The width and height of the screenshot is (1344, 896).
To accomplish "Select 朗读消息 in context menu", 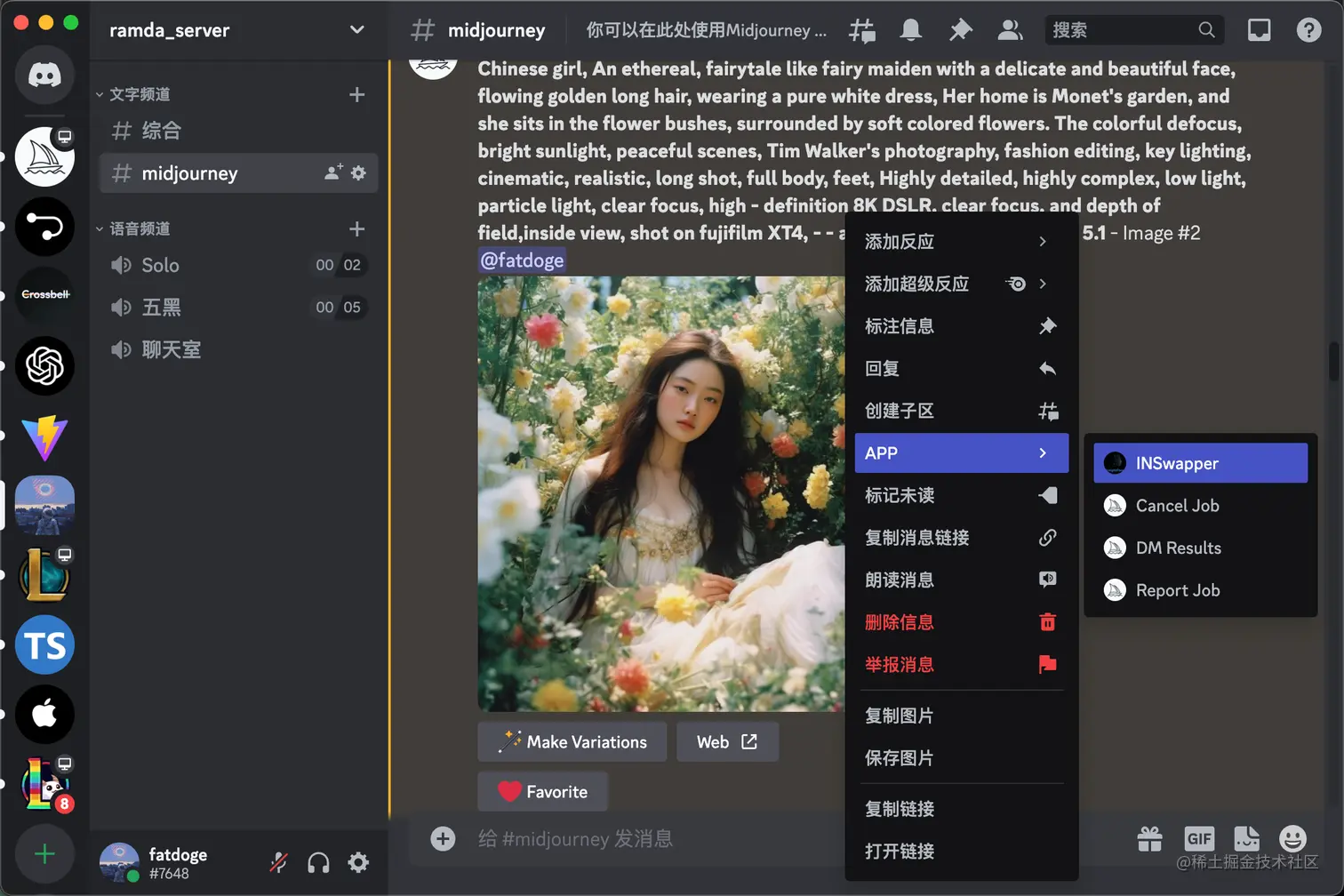I will (x=961, y=580).
